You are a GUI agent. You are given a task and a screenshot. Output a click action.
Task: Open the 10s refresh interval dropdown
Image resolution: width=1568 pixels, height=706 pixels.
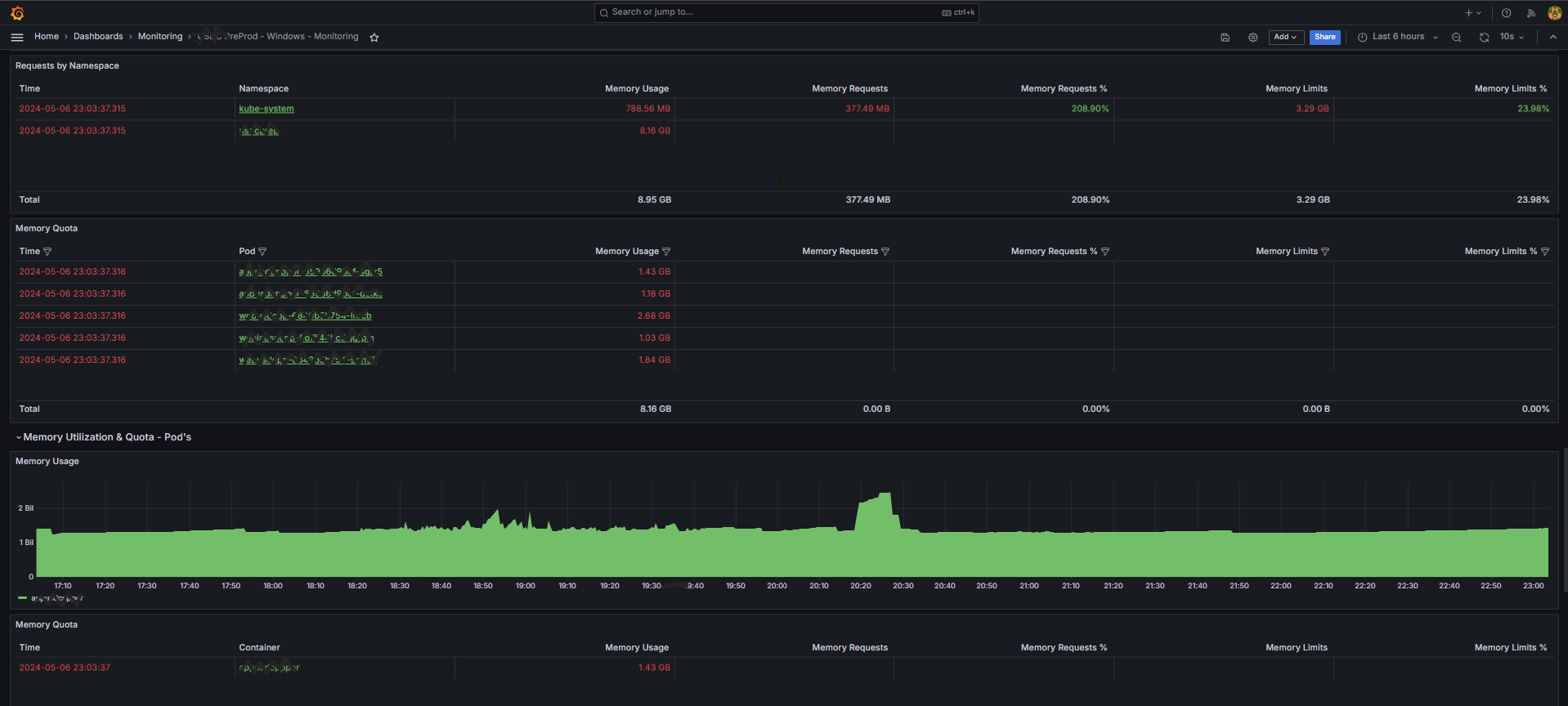point(1512,37)
